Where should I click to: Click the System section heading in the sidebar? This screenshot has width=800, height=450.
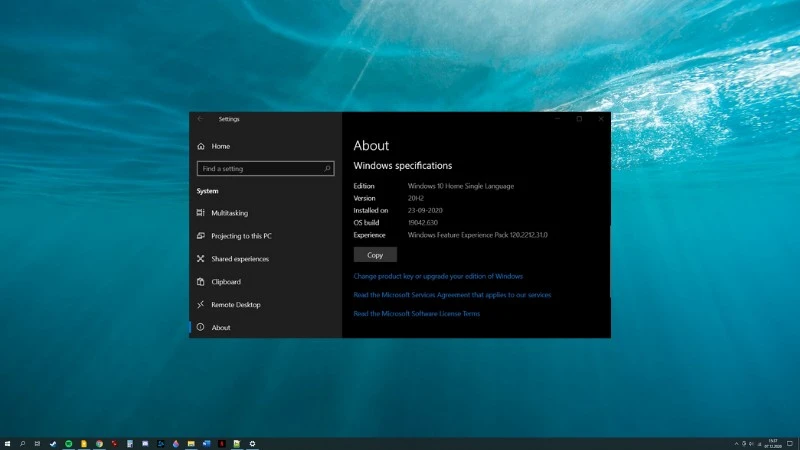click(207, 191)
